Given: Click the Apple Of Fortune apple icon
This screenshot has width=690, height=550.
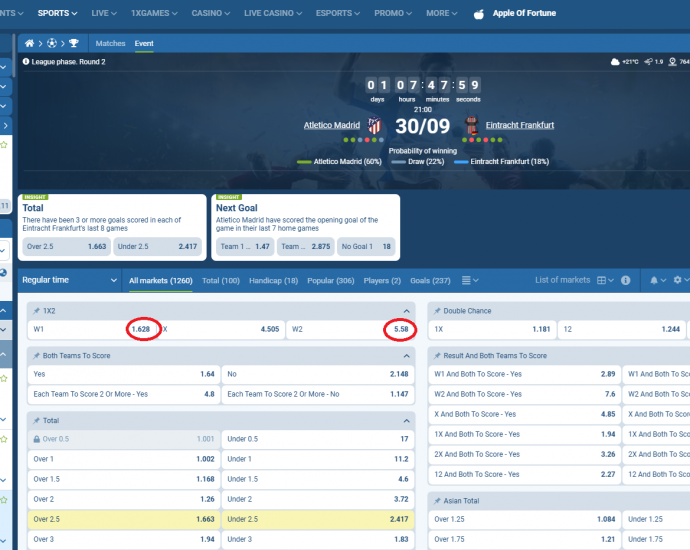Looking at the screenshot, I should pos(479,14).
